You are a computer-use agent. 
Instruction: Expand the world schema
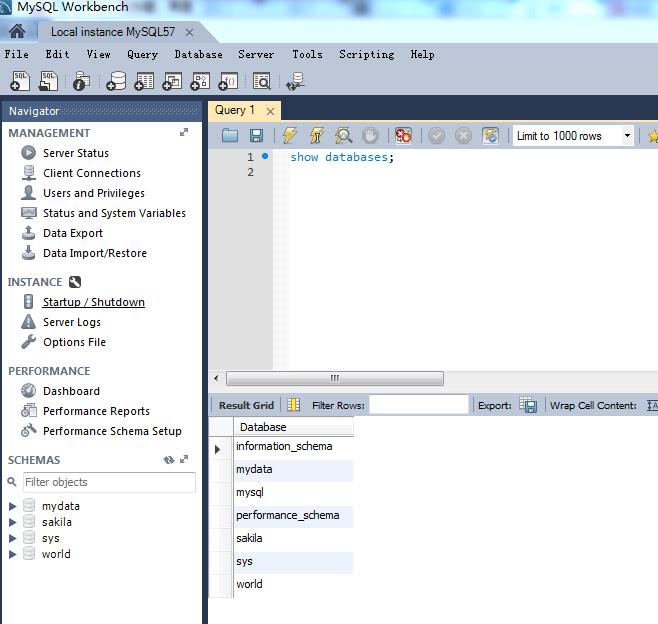[13, 554]
